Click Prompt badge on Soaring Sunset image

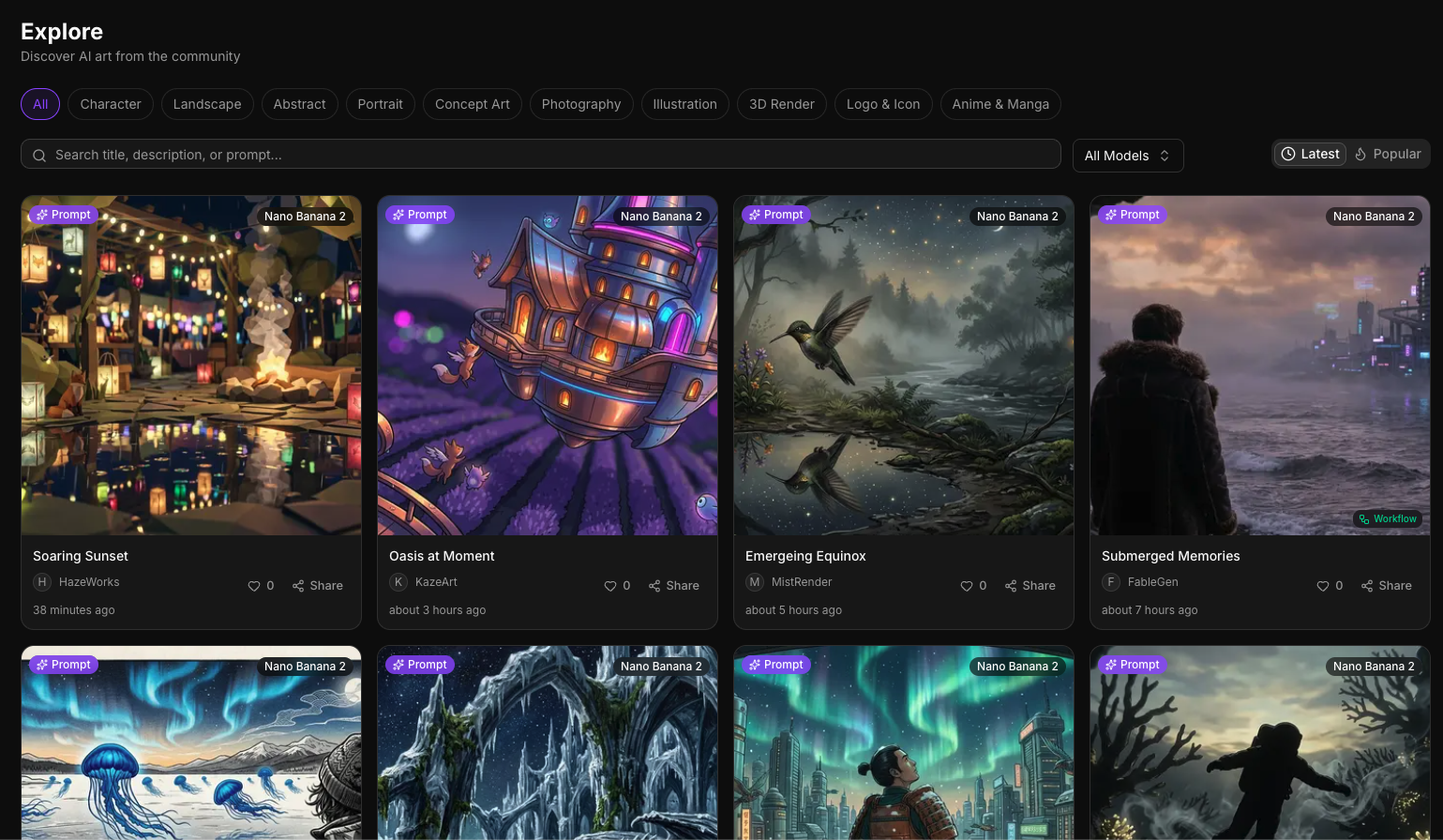64,215
